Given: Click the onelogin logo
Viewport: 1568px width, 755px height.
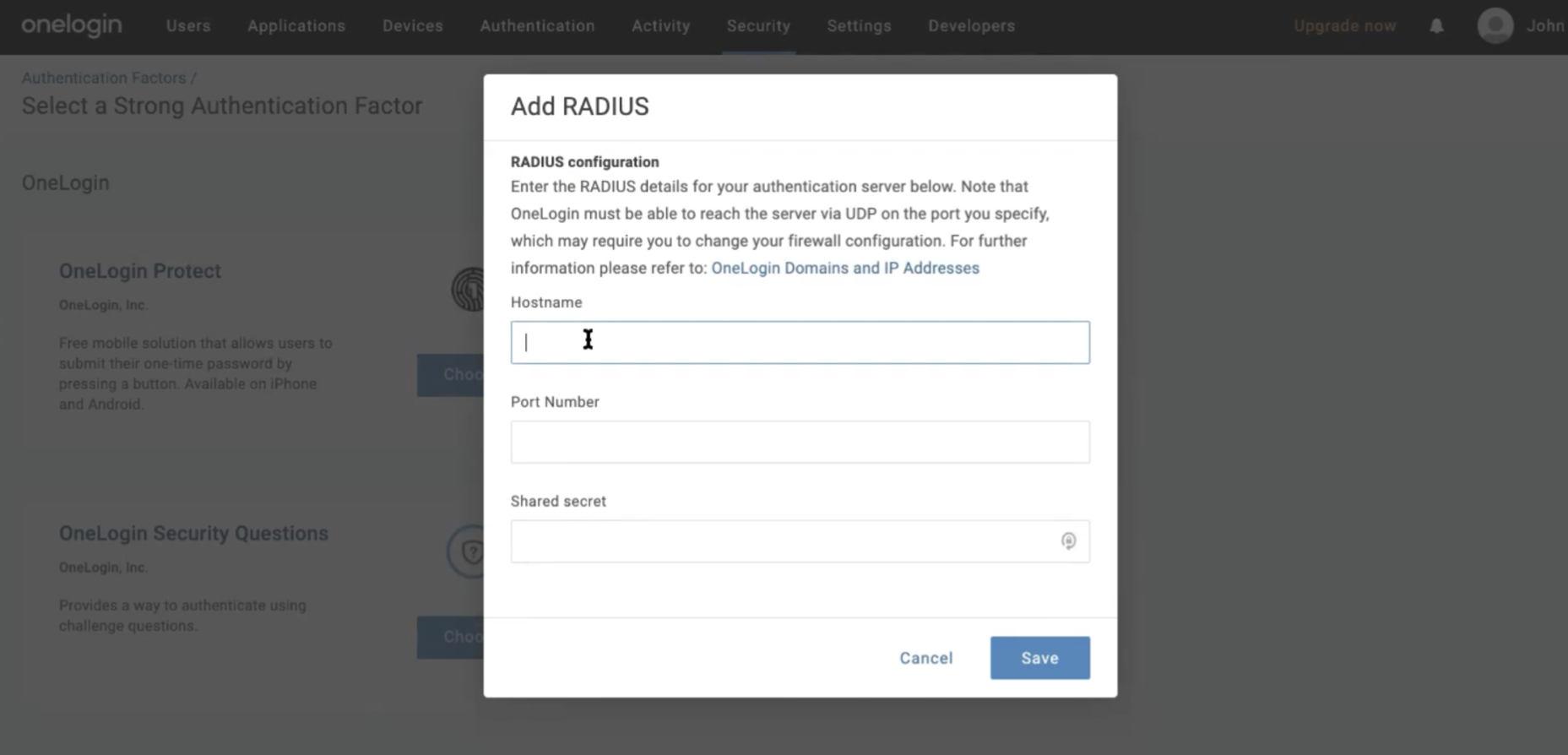Looking at the screenshot, I should tap(72, 25).
